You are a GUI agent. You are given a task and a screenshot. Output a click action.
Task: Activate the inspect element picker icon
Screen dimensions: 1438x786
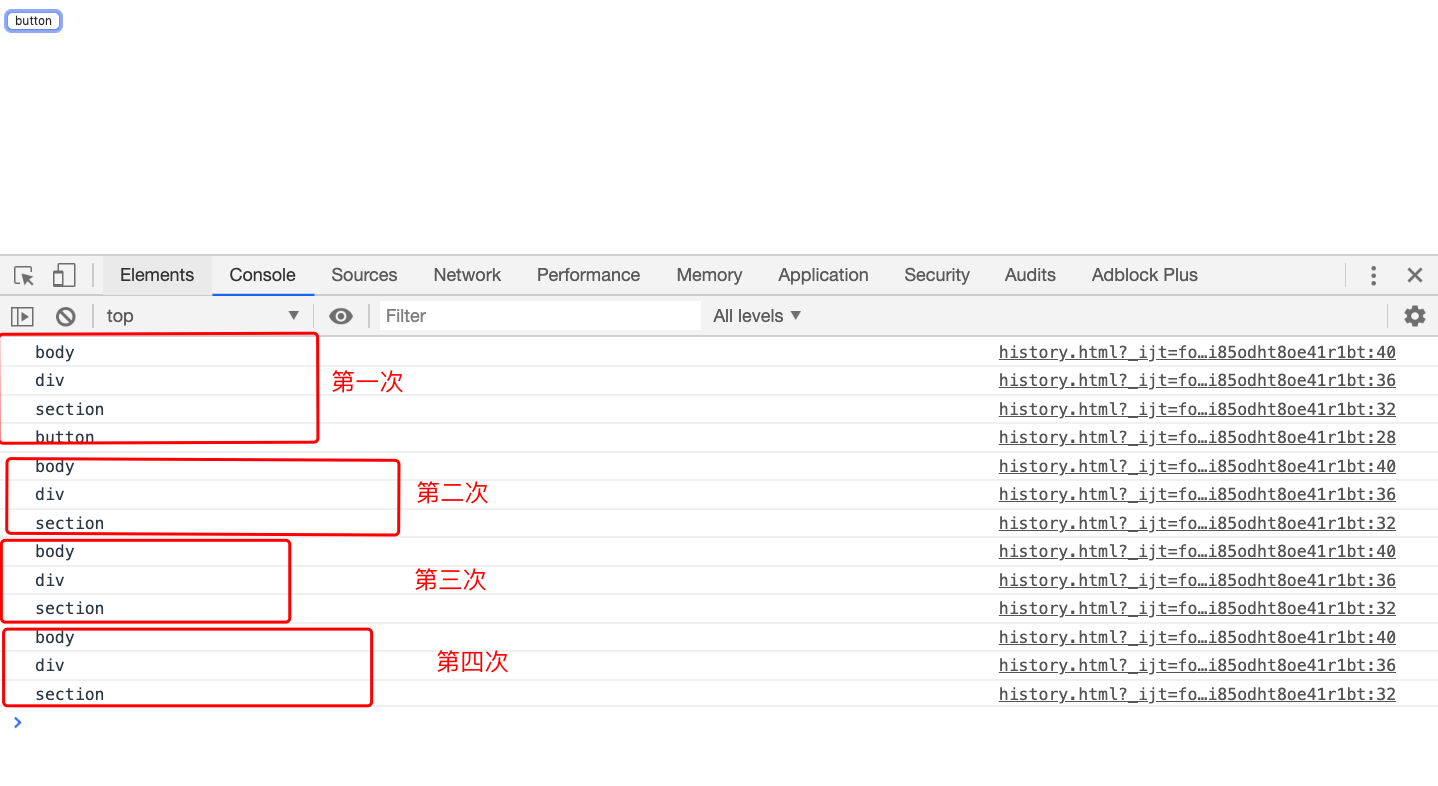[x=24, y=275]
